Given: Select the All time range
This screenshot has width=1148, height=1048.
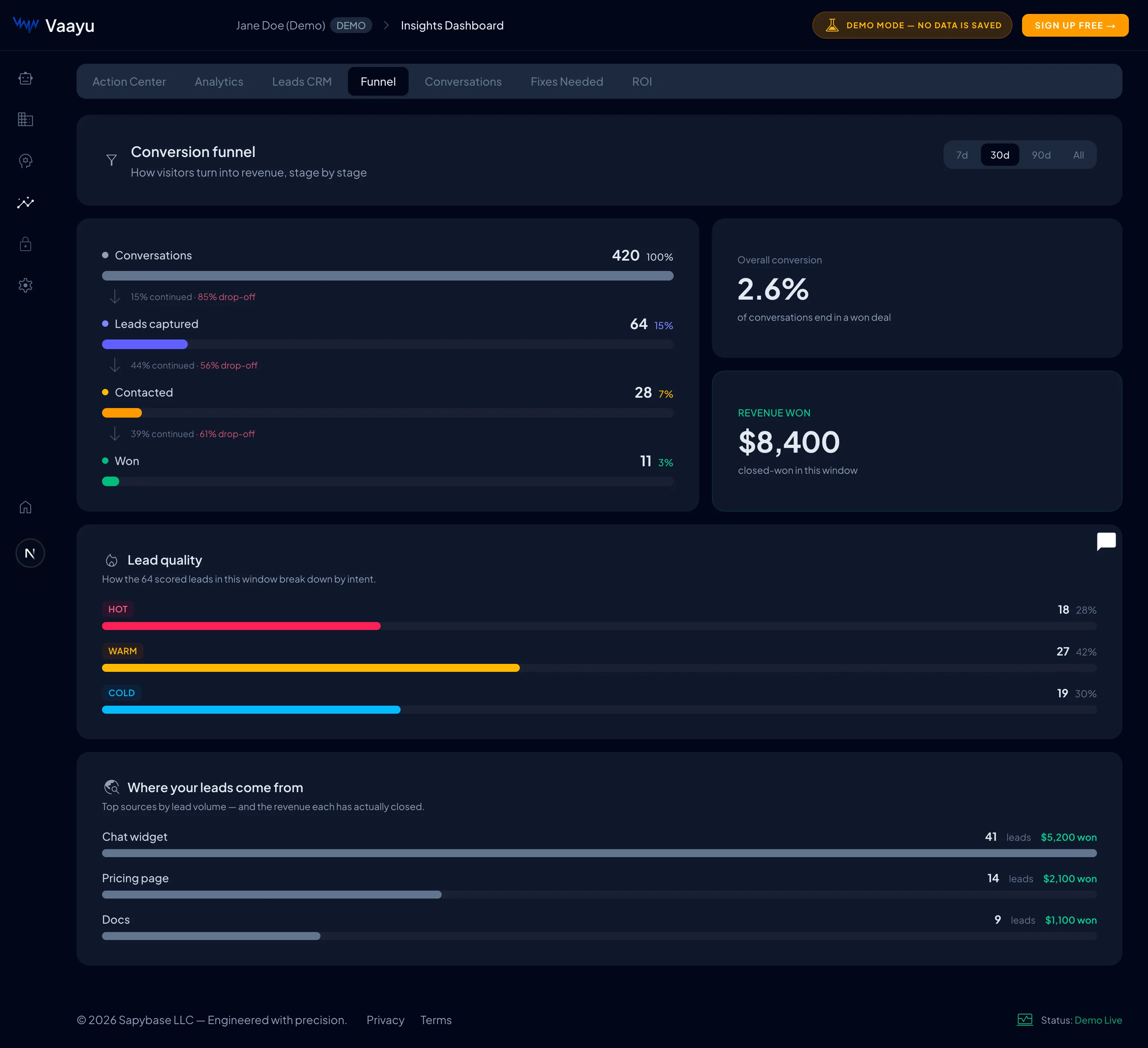Looking at the screenshot, I should point(1078,155).
